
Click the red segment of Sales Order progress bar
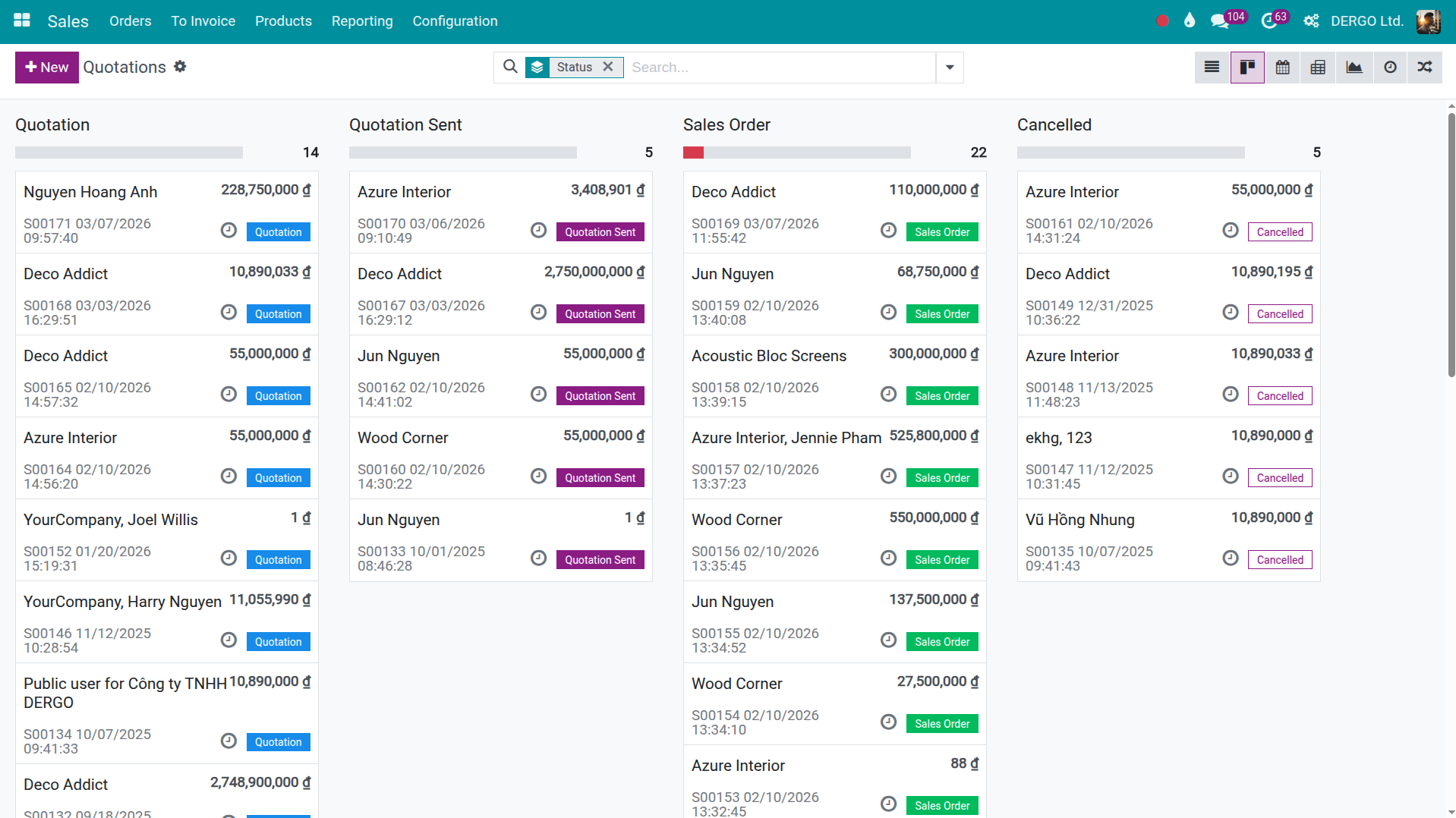click(693, 153)
